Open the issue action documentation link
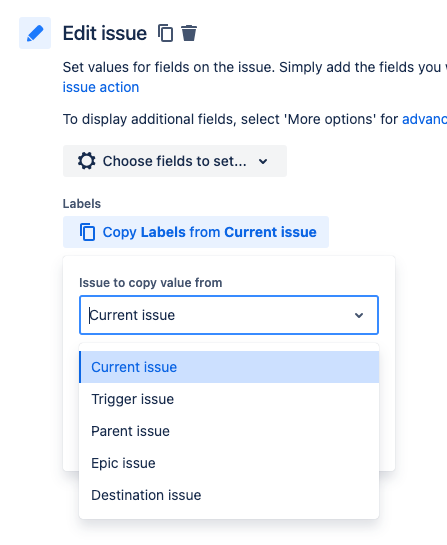447x545 pixels. 101,87
